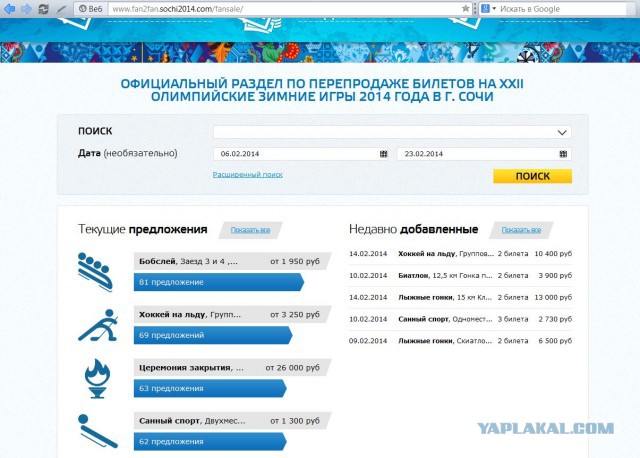The image size is (640, 458).
Task: Open the ПОИСК event dropdown
Action: (x=392, y=132)
